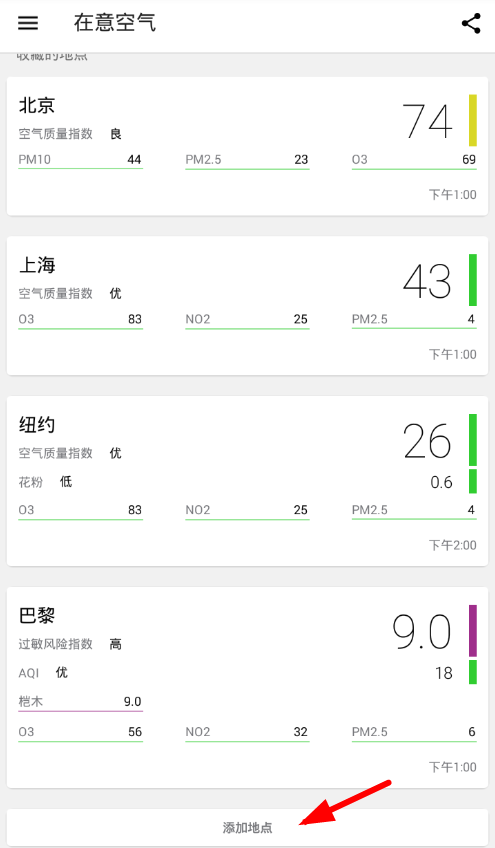Select the 纽约 location card
The height and width of the screenshot is (848, 495).
point(247,481)
